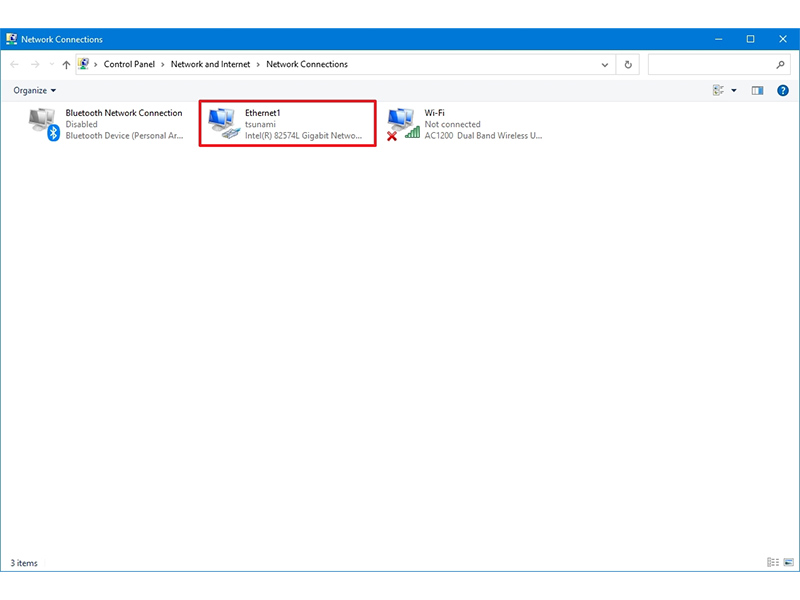Click 'Bluetooth Device (Personal Ar...' text
Screen dimensions: 800x600
click(124, 136)
